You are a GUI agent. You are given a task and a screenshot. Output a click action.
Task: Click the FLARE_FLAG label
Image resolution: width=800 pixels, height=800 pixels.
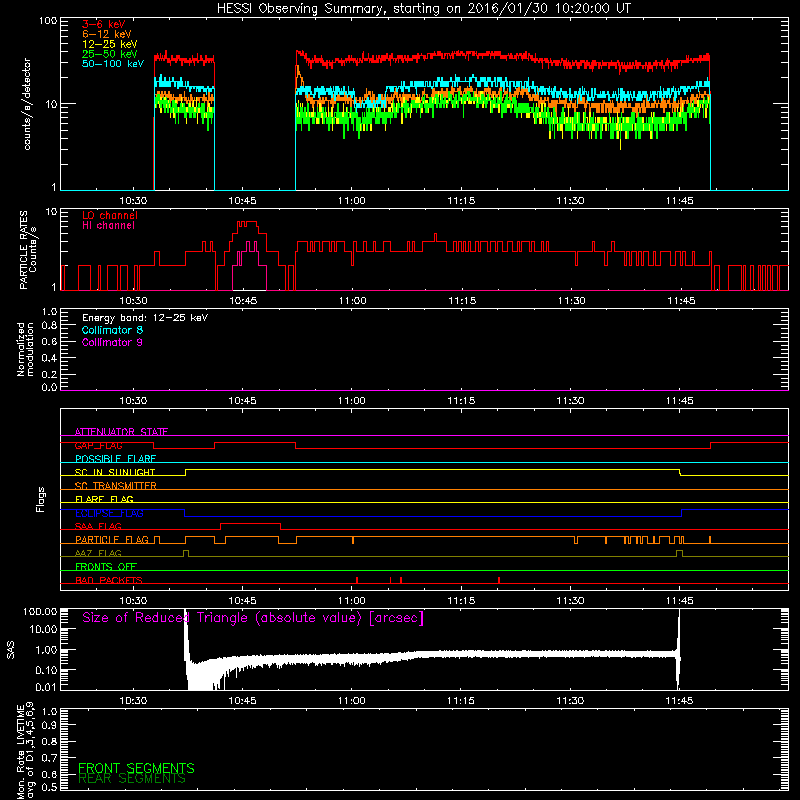click(x=104, y=499)
